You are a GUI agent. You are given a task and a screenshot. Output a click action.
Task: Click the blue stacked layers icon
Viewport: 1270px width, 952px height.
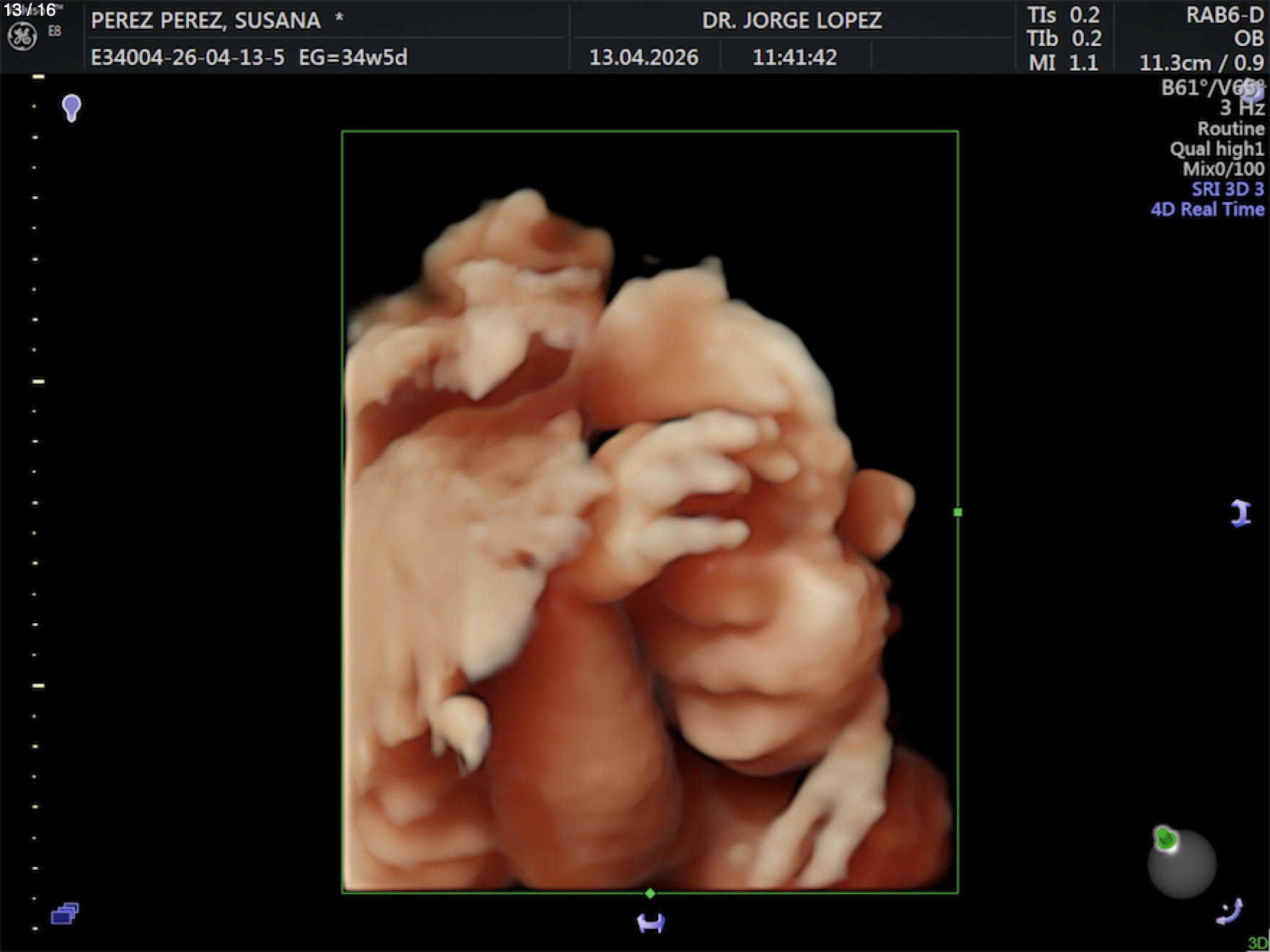[x=65, y=914]
